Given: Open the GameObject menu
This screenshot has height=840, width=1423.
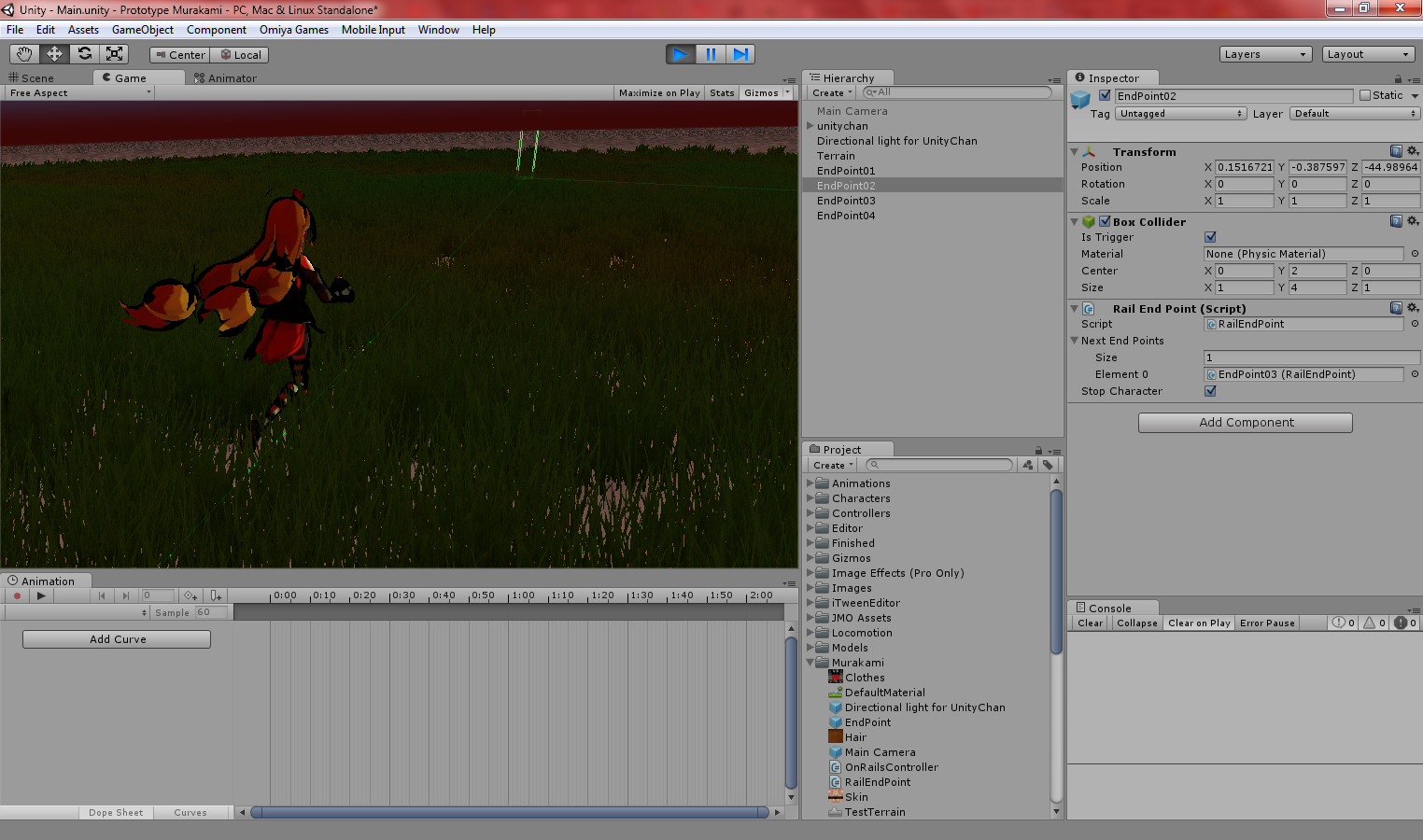Looking at the screenshot, I should click(143, 30).
